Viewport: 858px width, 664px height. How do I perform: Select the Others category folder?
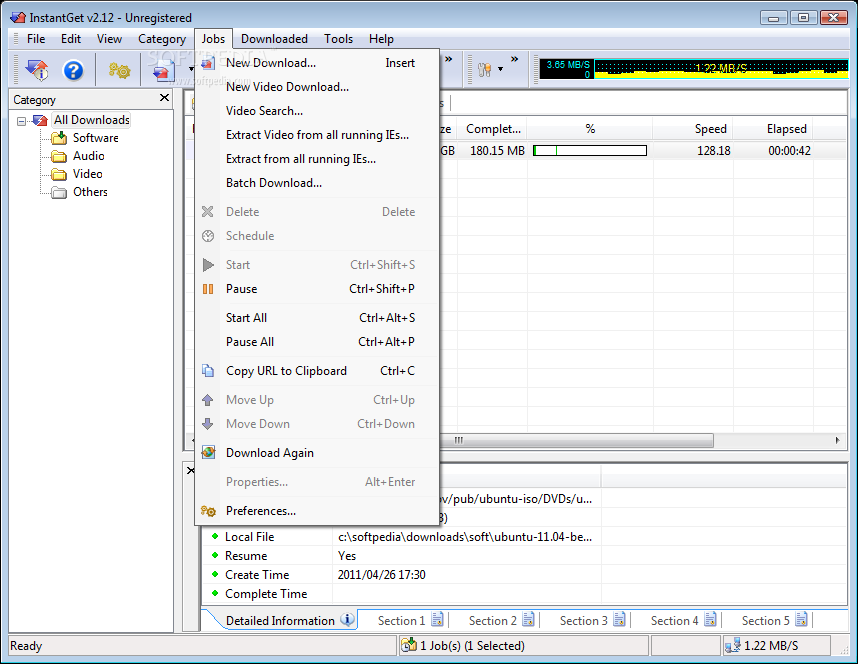pyautogui.click(x=90, y=192)
